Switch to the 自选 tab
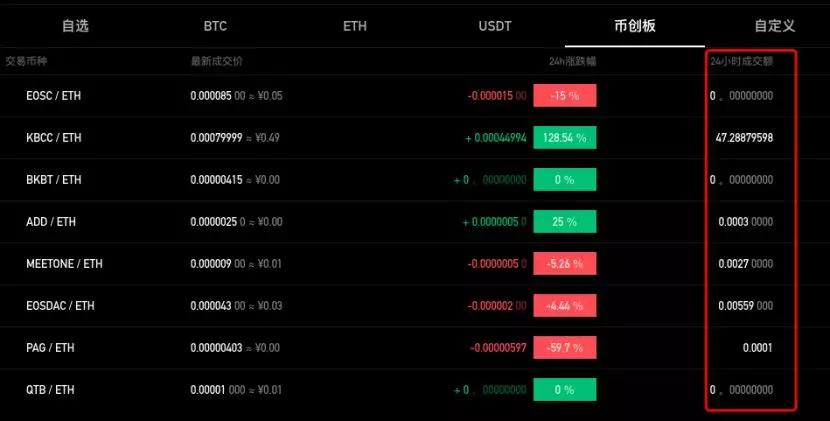Screen dimensions: 830x421 (75, 26)
